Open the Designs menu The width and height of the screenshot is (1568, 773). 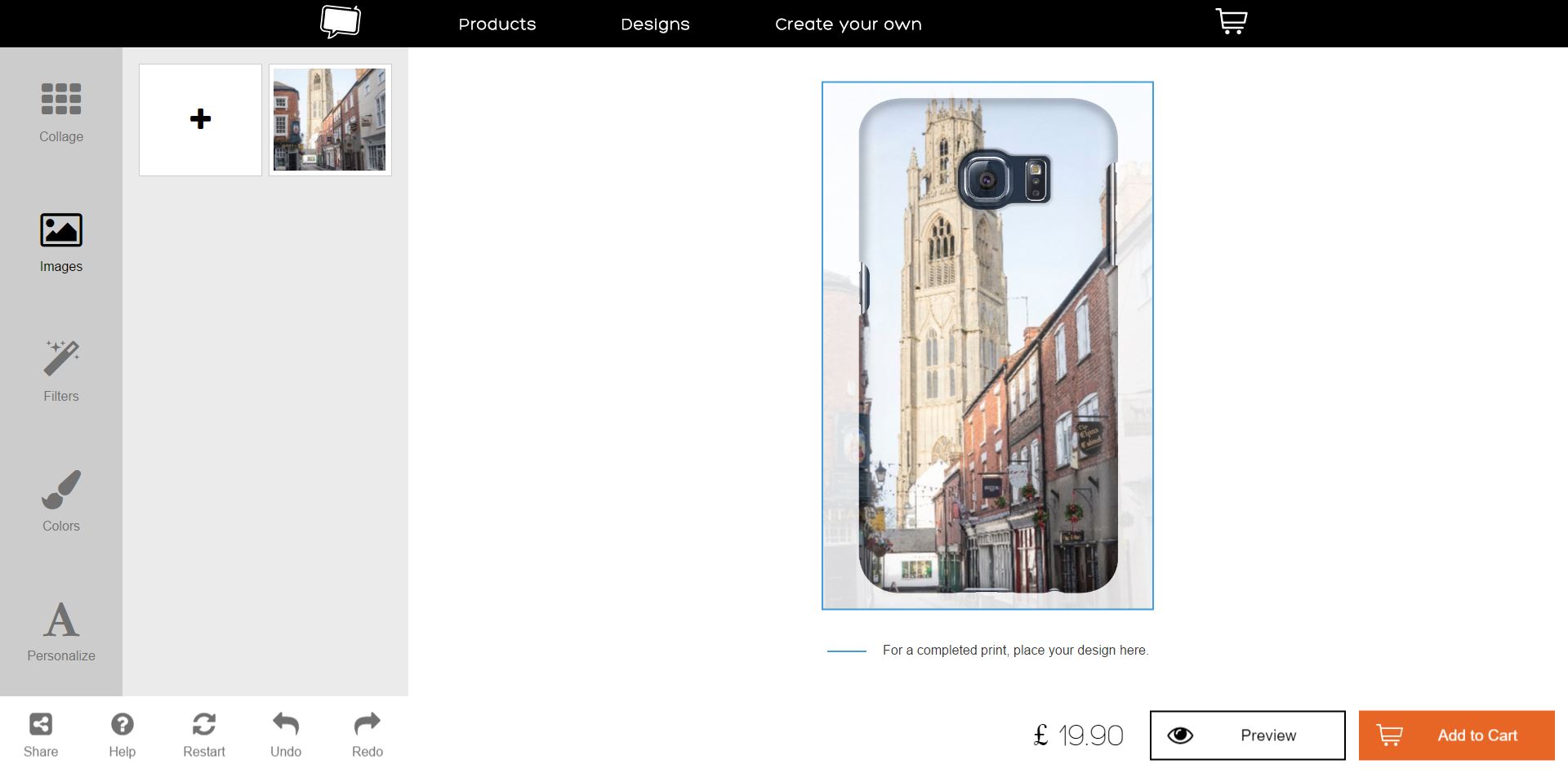[x=655, y=24]
